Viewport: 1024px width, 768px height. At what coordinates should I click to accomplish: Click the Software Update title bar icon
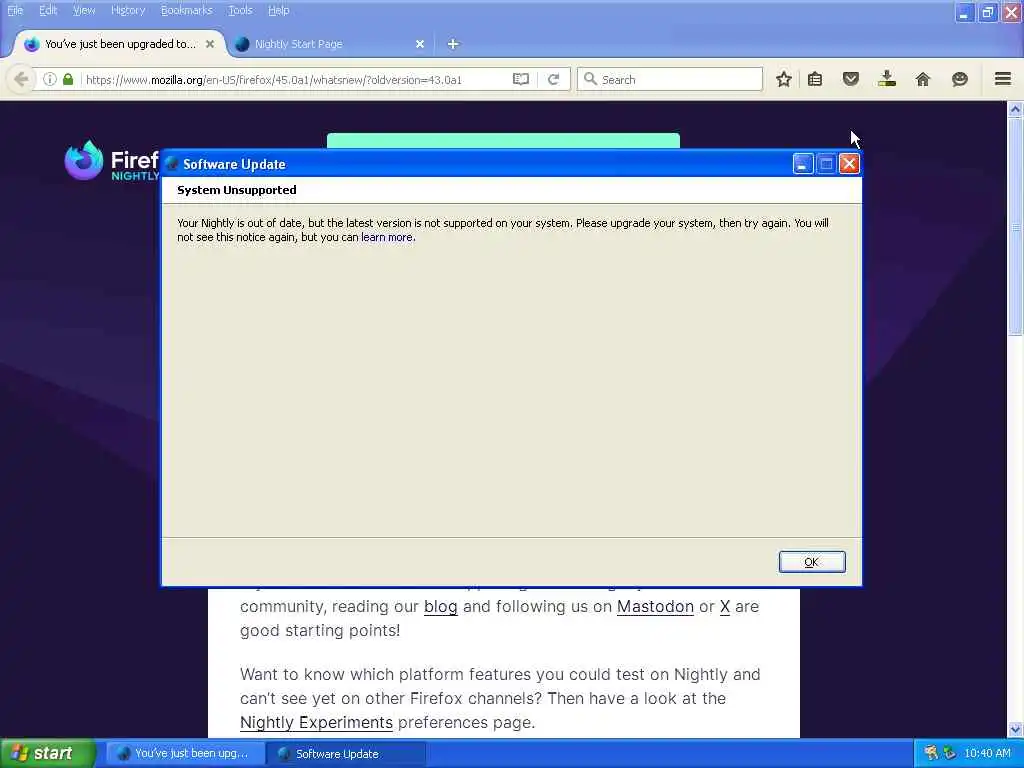click(172, 164)
